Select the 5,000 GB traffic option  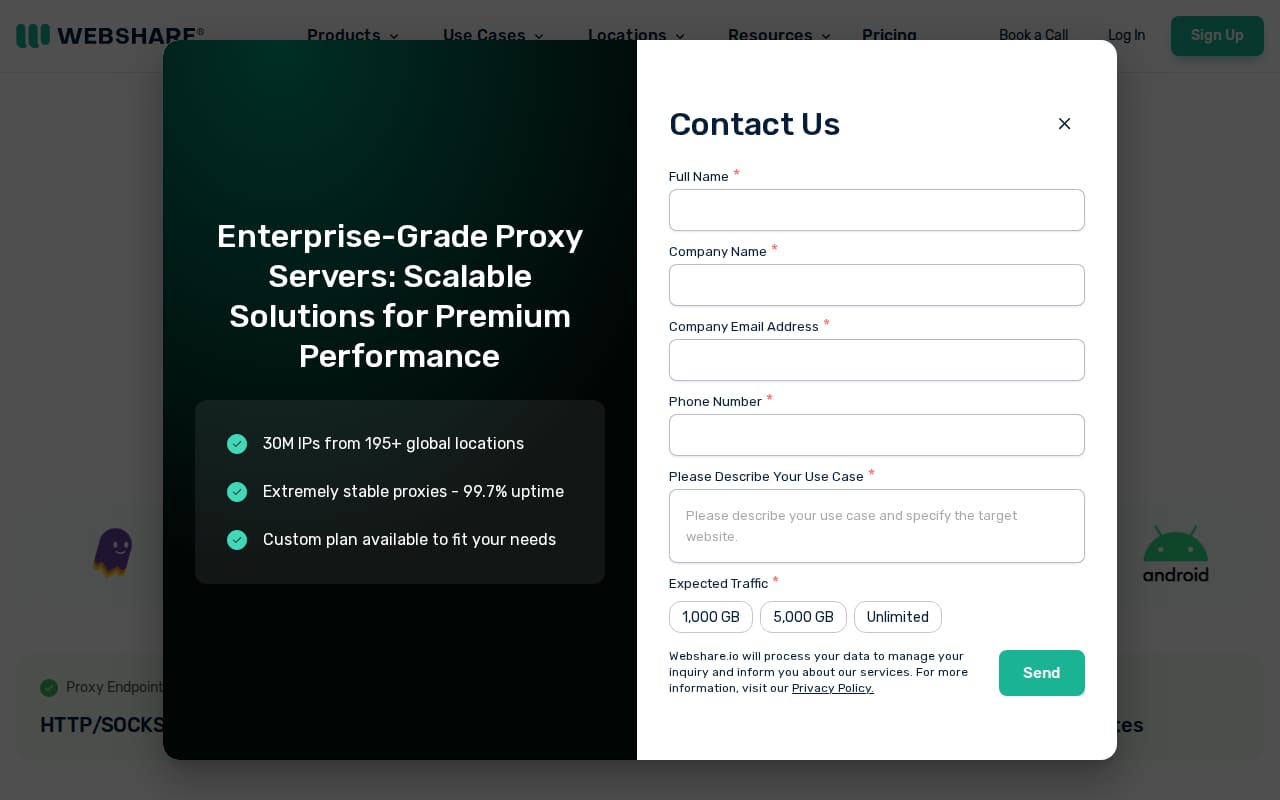coord(803,617)
